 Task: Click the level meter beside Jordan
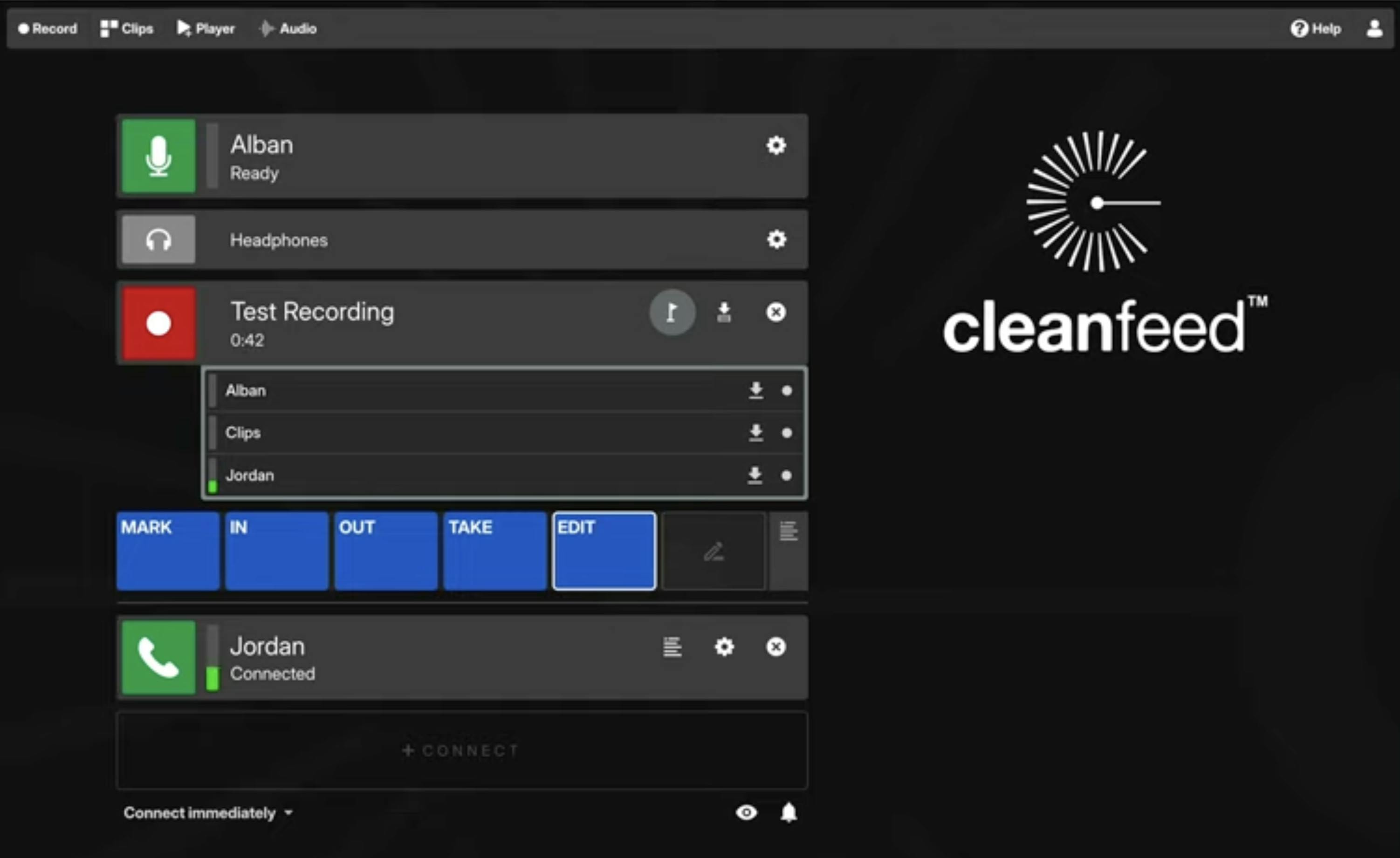pos(213,659)
